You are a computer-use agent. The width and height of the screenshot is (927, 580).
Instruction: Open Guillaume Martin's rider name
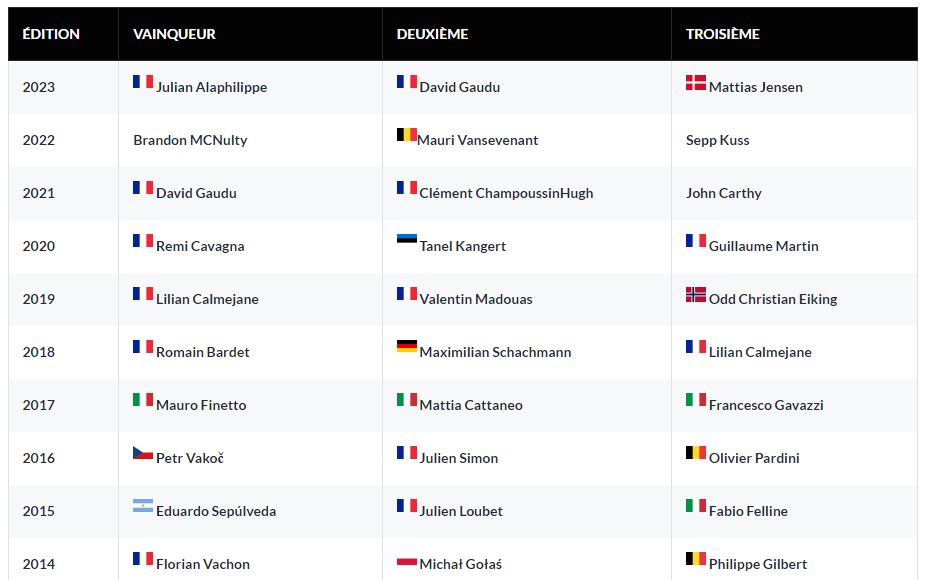point(763,246)
